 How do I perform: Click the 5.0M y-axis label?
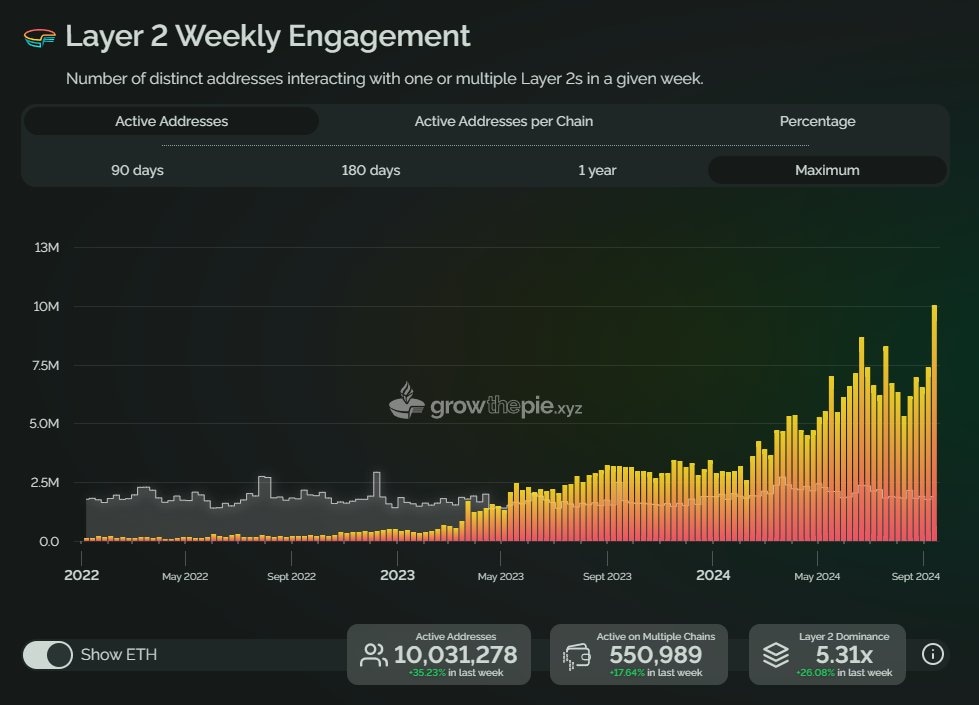(x=44, y=423)
